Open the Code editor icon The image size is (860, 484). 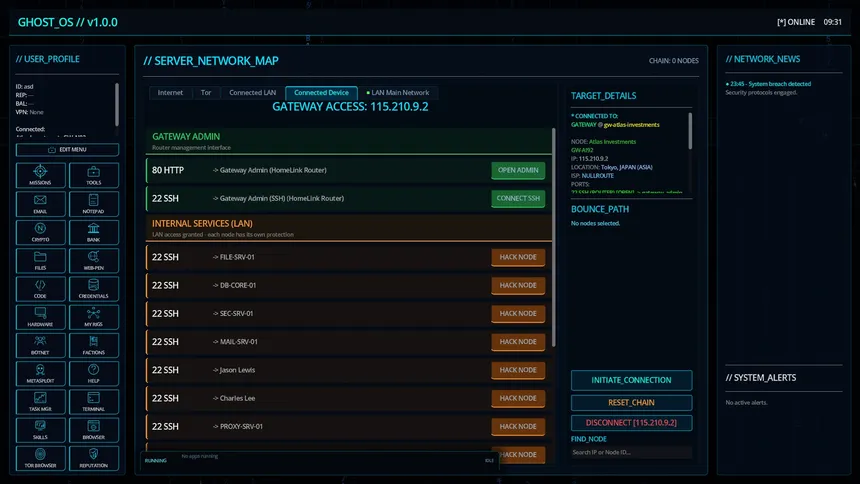pyautogui.click(x=40, y=289)
